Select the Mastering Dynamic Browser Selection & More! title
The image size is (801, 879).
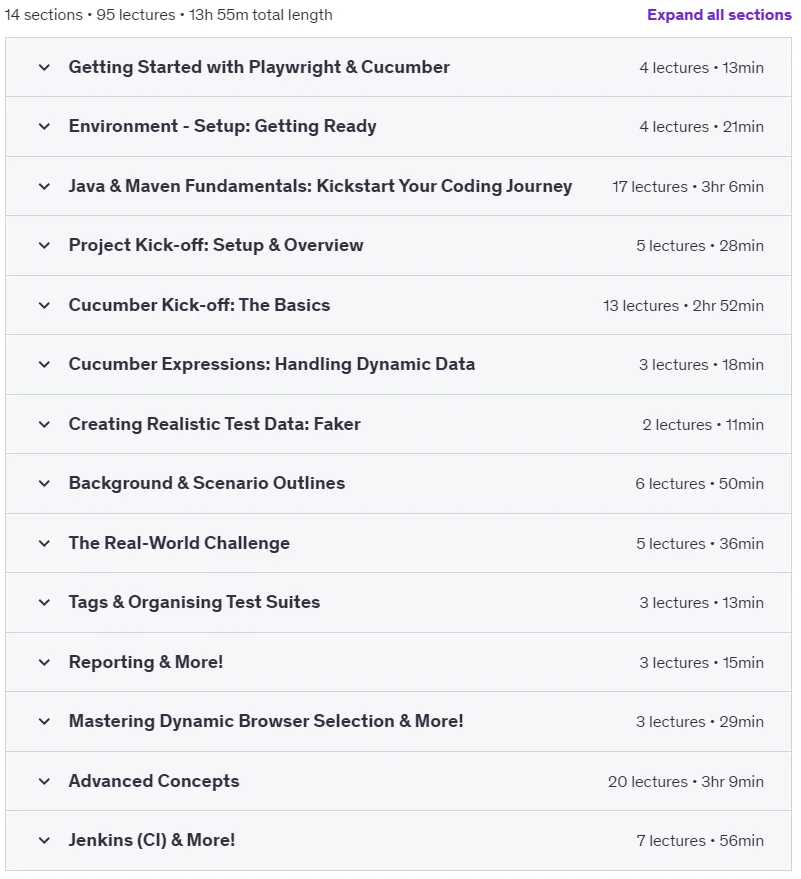tap(266, 721)
